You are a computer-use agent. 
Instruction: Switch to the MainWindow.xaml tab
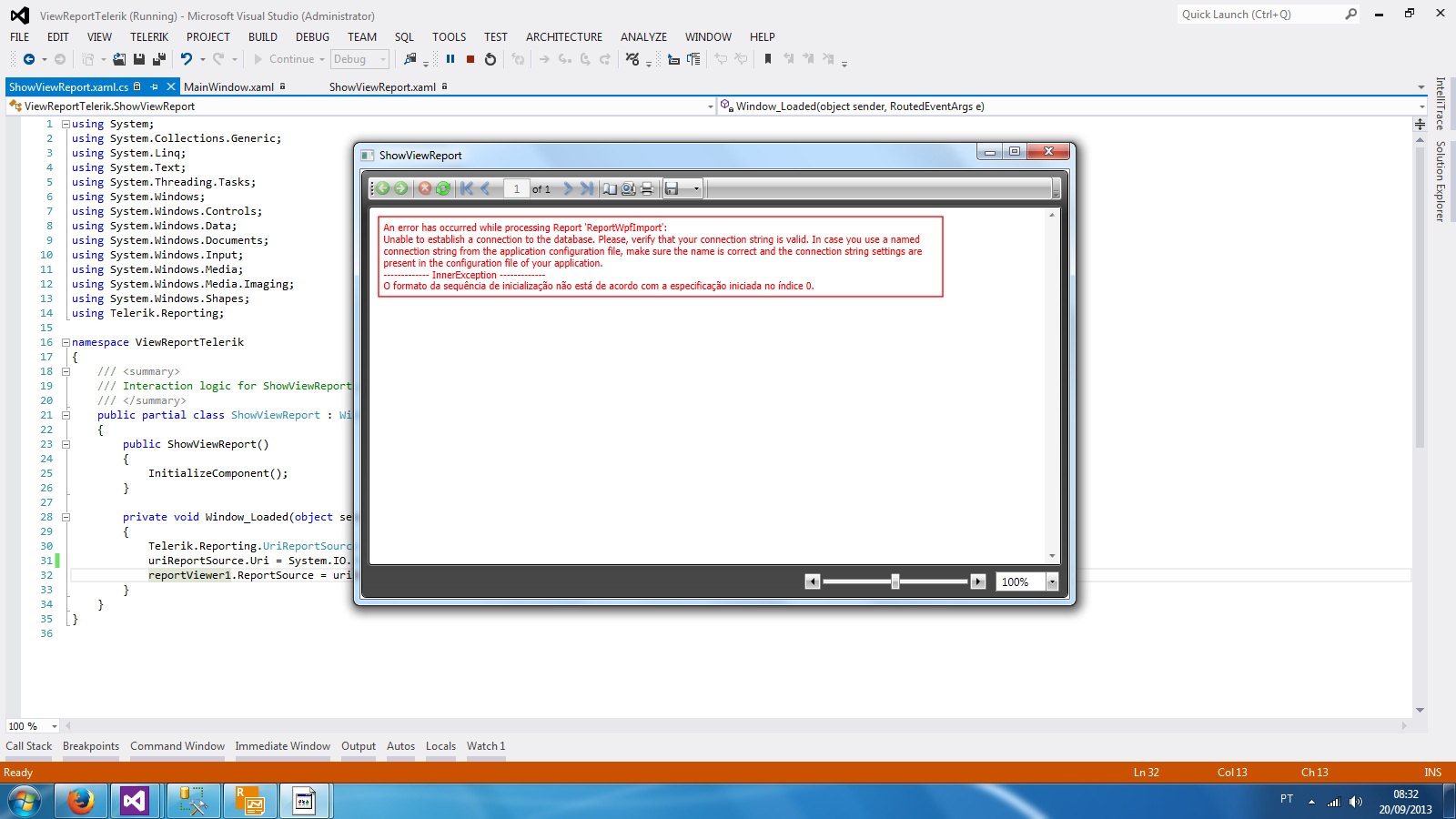(x=228, y=87)
